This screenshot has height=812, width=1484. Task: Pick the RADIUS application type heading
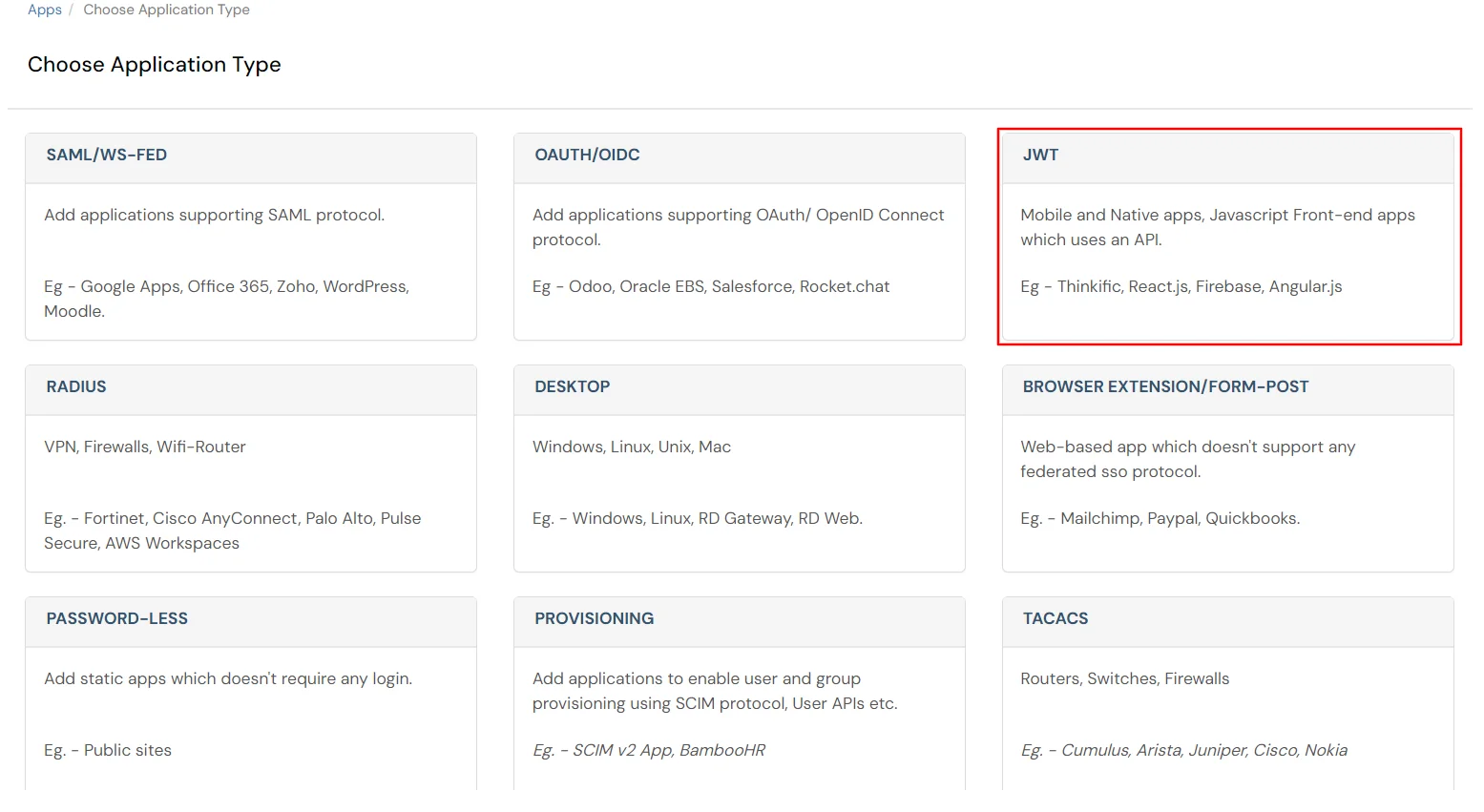point(76,387)
